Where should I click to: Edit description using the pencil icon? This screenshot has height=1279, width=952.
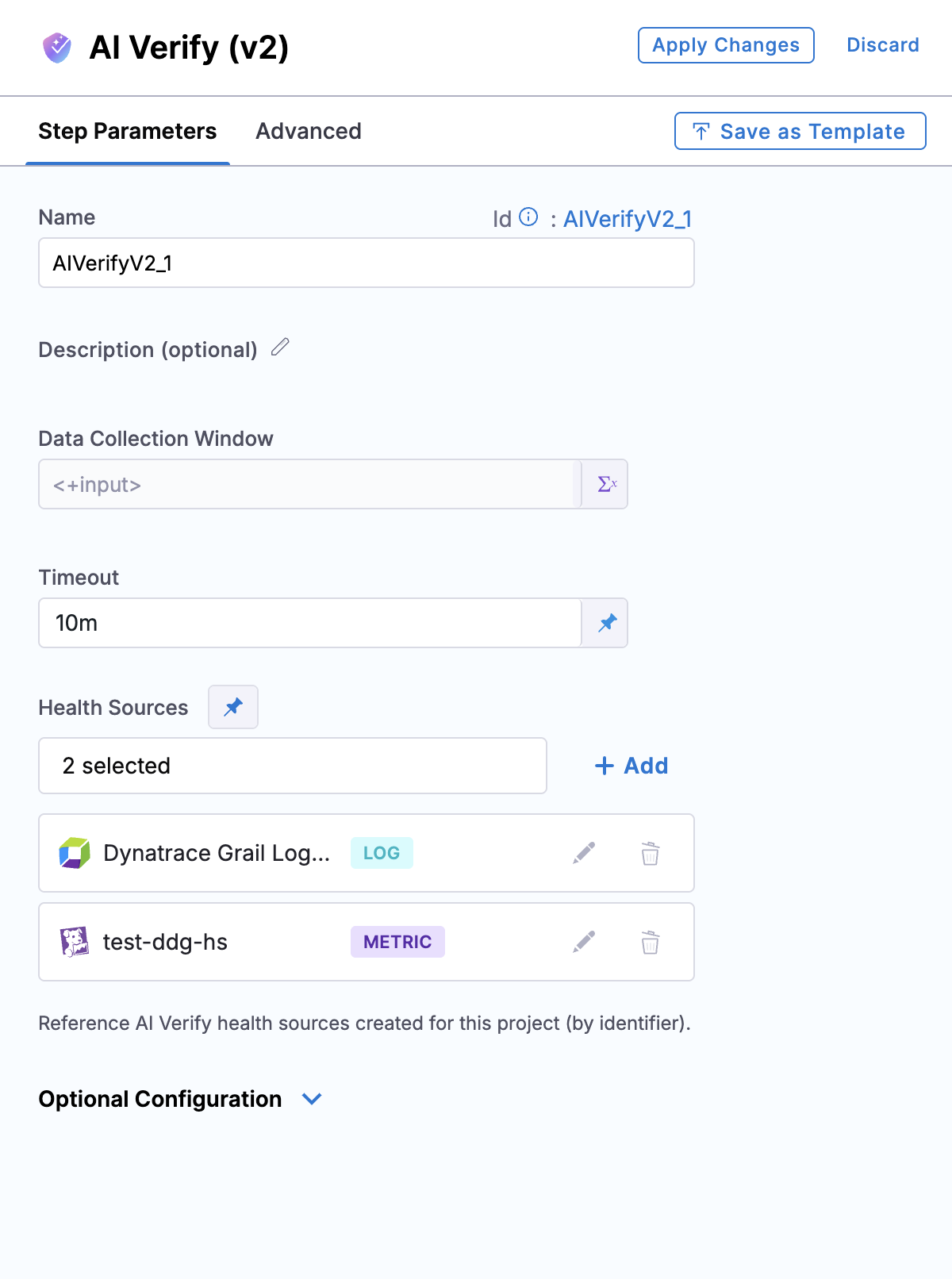(x=280, y=348)
